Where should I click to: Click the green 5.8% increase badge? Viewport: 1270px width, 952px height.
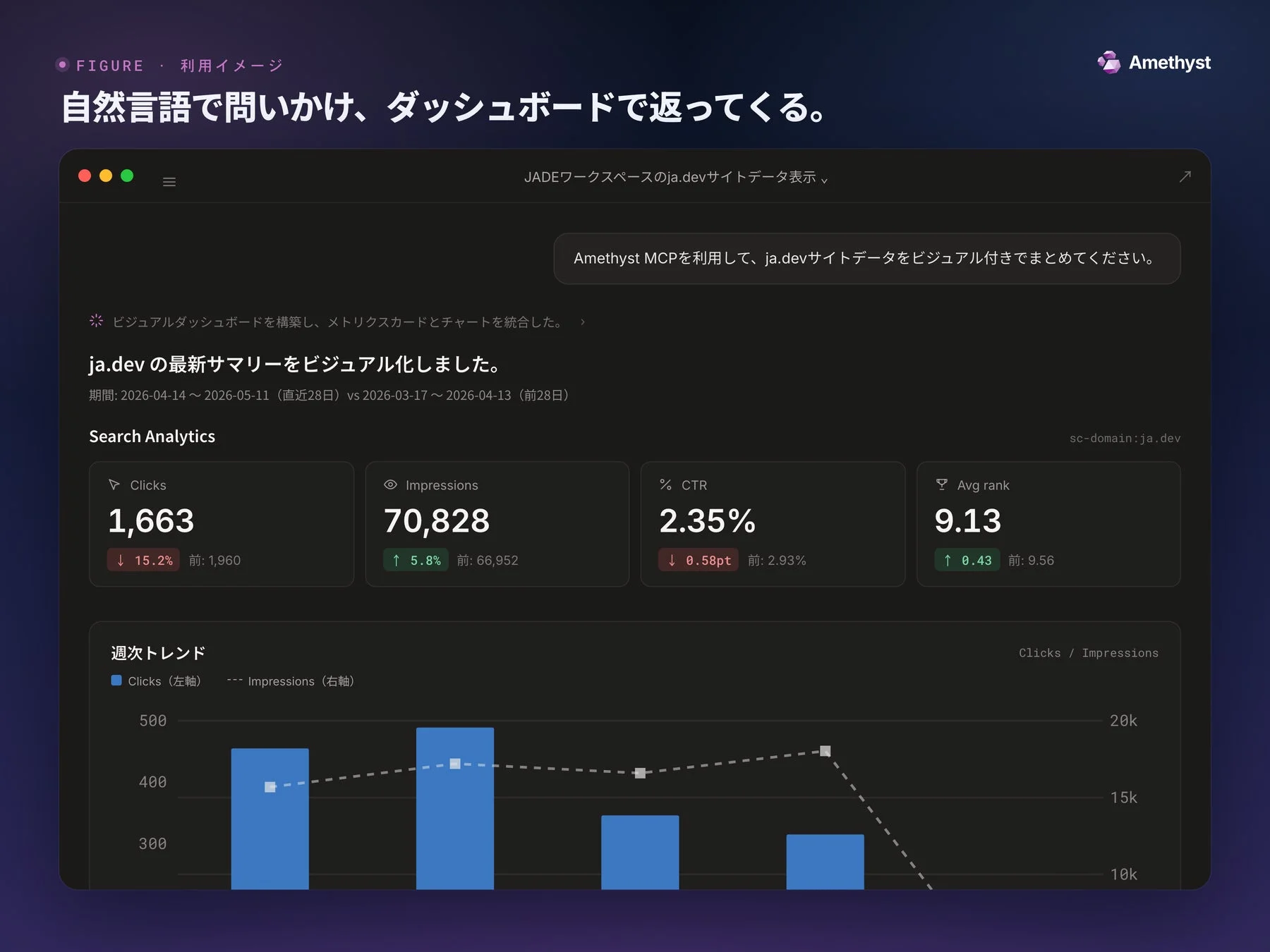(416, 560)
